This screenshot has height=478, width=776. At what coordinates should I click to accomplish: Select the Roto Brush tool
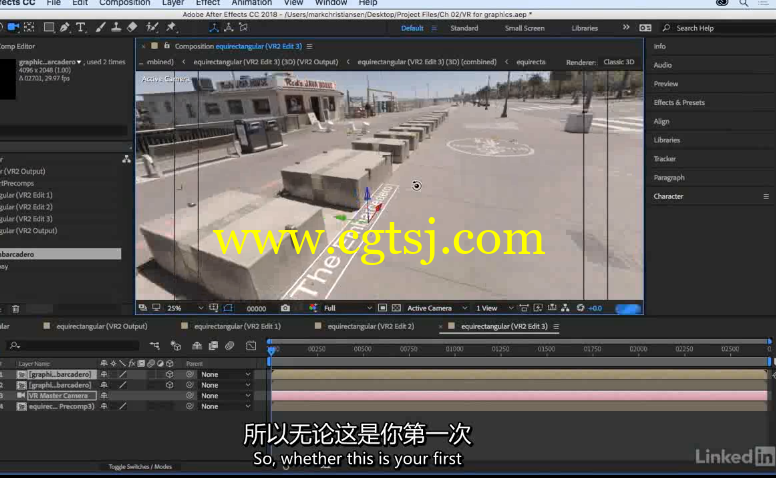pos(152,27)
